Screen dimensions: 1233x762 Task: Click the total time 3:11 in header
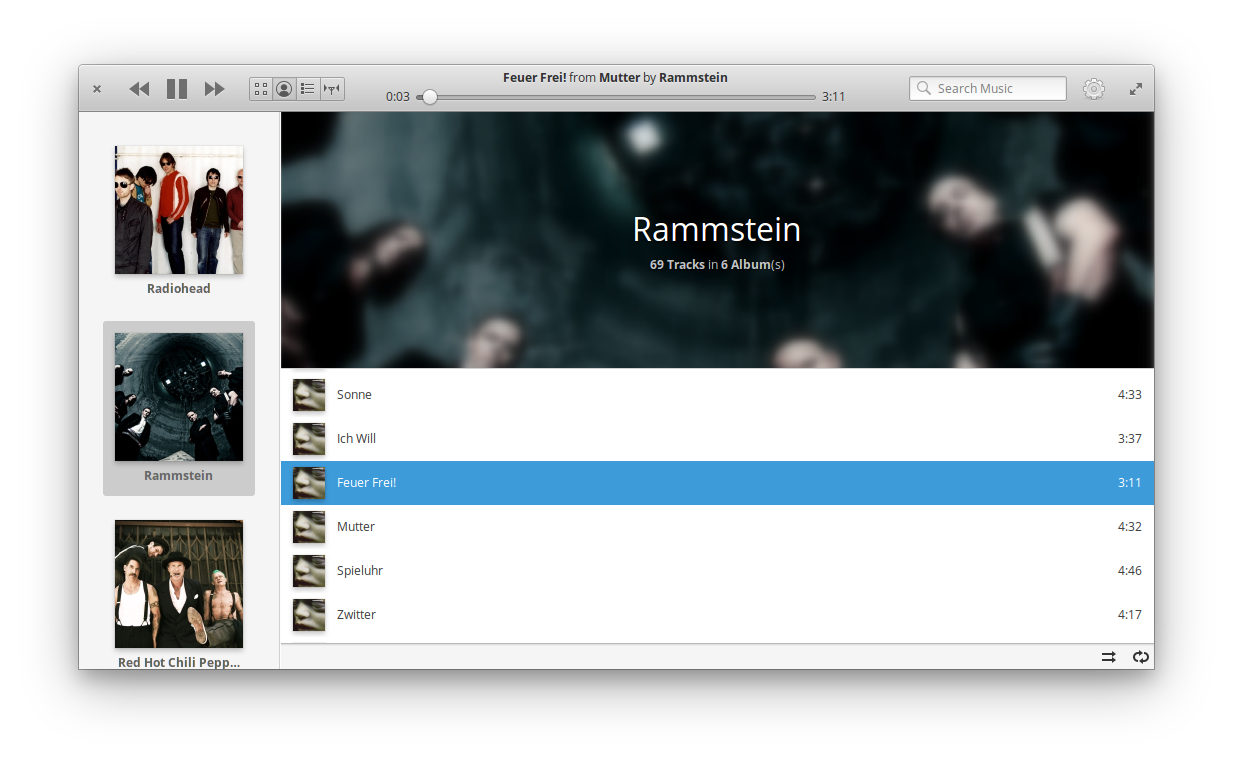[x=834, y=97]
